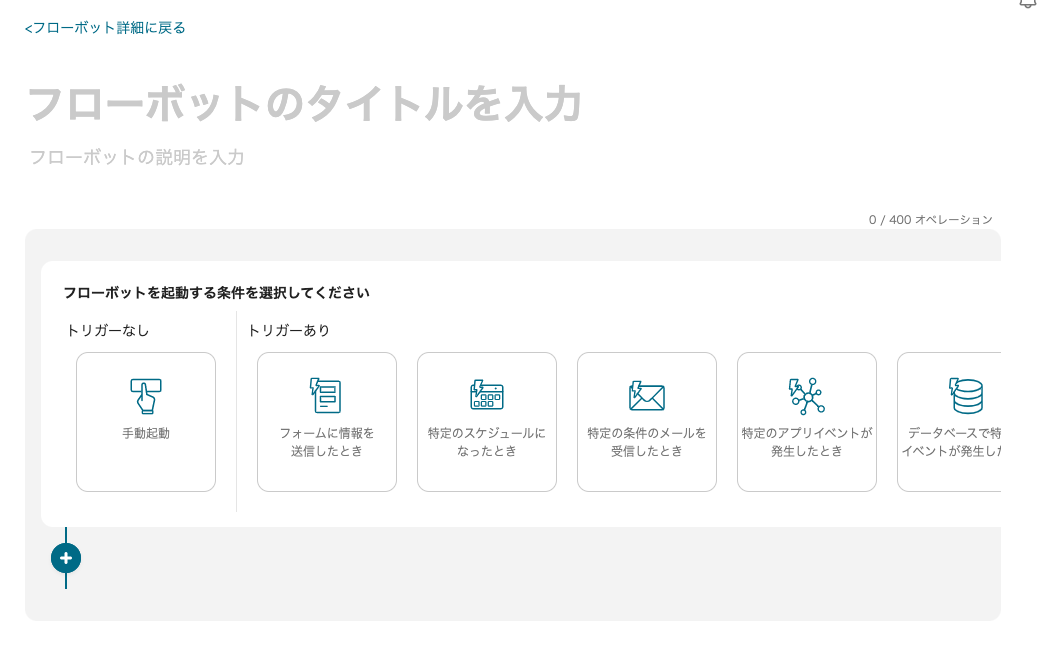The width and height of the screenshot is (1054, 645).
Task: Choose 特定のスケジュールになったとき option text
Action: 486,442
